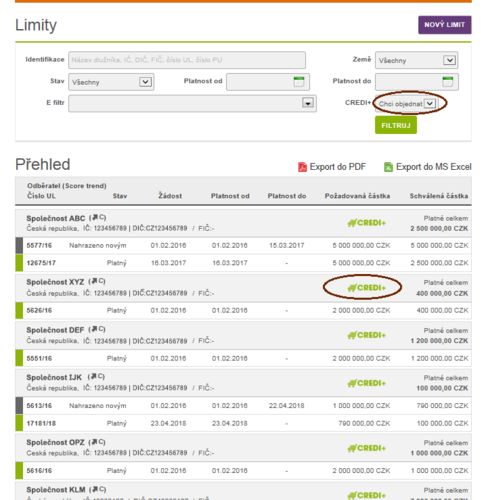Click the CREDI+ icon for Společnost IJK

366,383
